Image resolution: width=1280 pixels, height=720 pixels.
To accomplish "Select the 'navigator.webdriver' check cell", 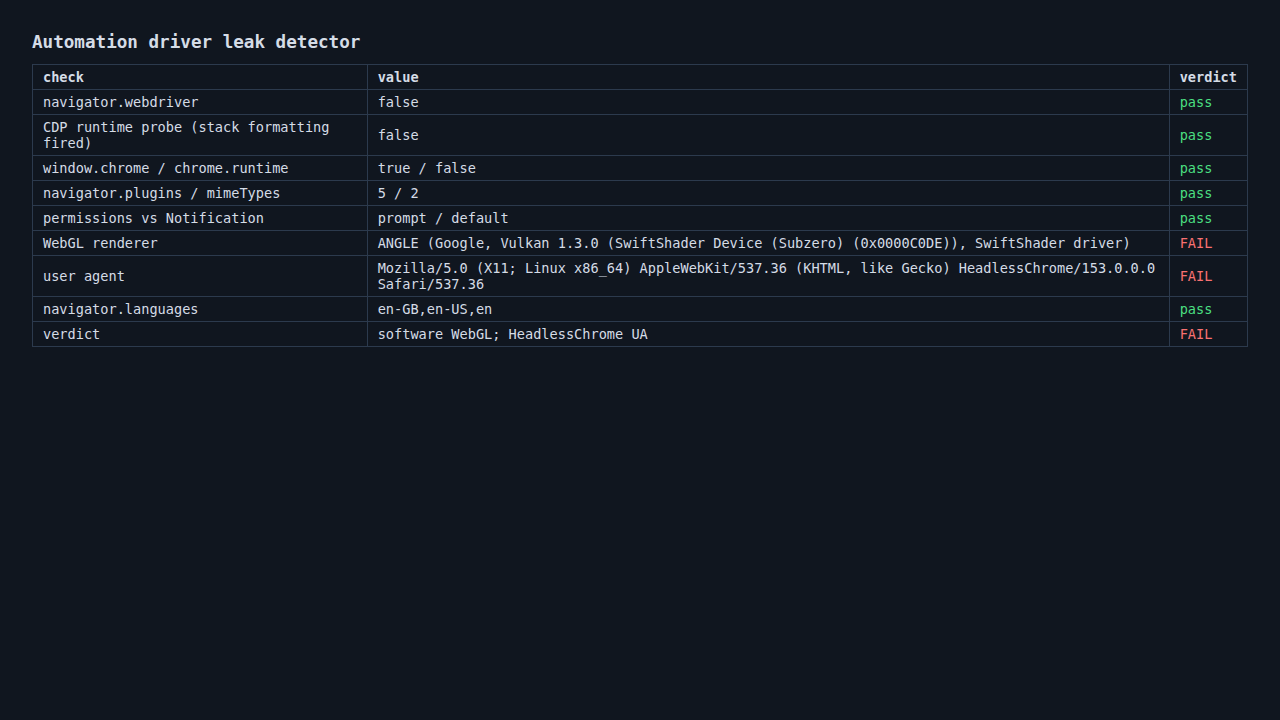I will point(200,102).
